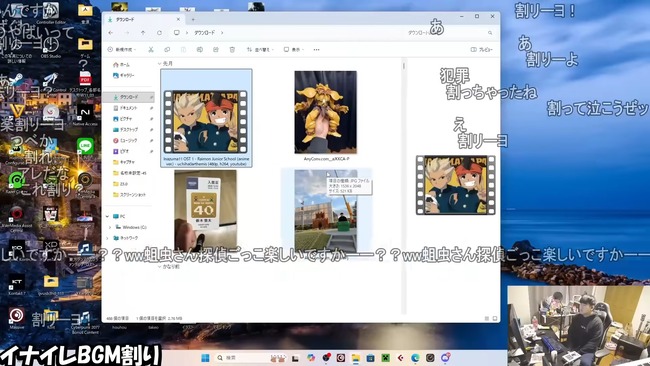
Task: Toggle the Preview (プレビュー) pane button
Action: (482, 49)
